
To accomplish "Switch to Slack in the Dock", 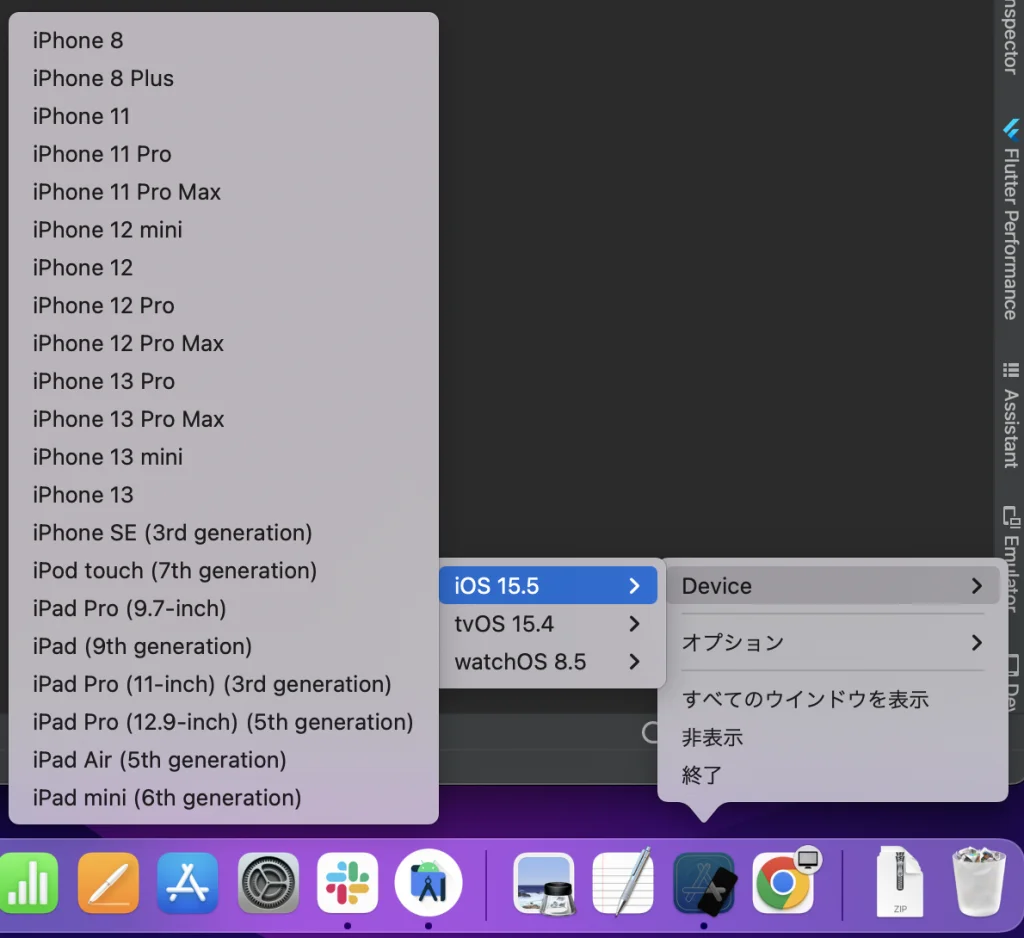I will click(347, 882).
